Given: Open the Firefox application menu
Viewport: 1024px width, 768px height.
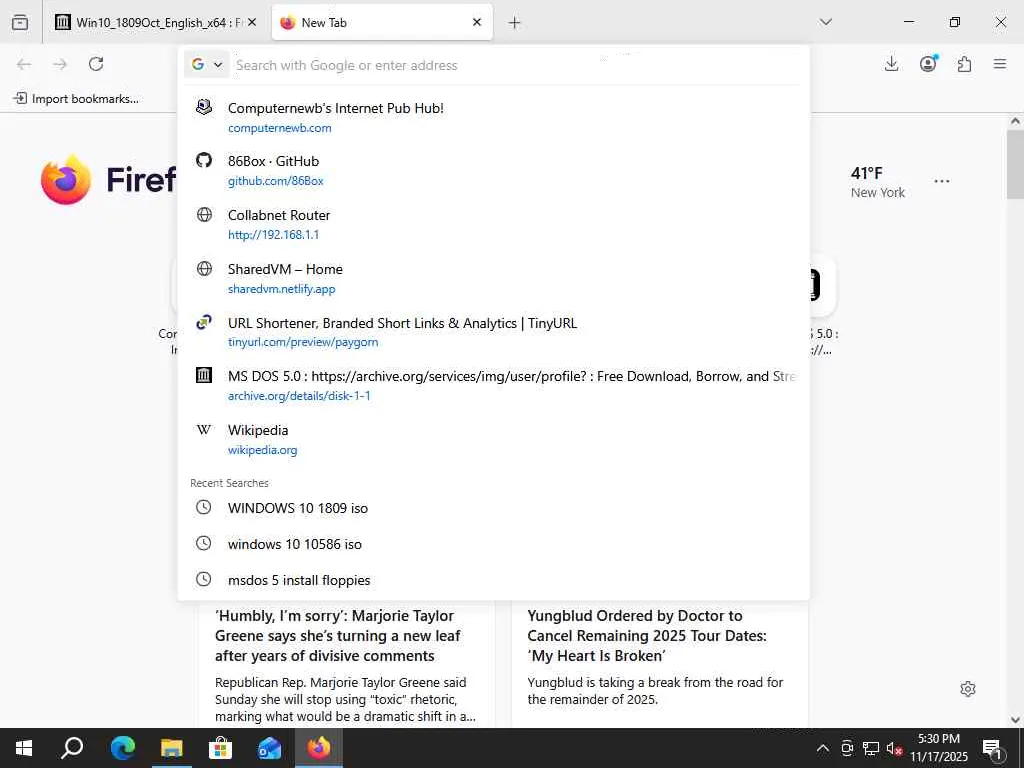Looking at the screenshot, I should [1000, 64].
